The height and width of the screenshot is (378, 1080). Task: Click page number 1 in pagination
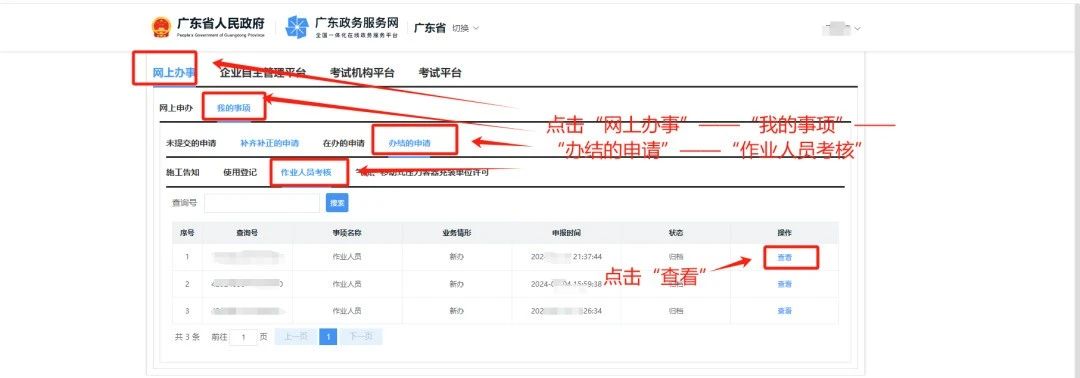tap(329, 337)
